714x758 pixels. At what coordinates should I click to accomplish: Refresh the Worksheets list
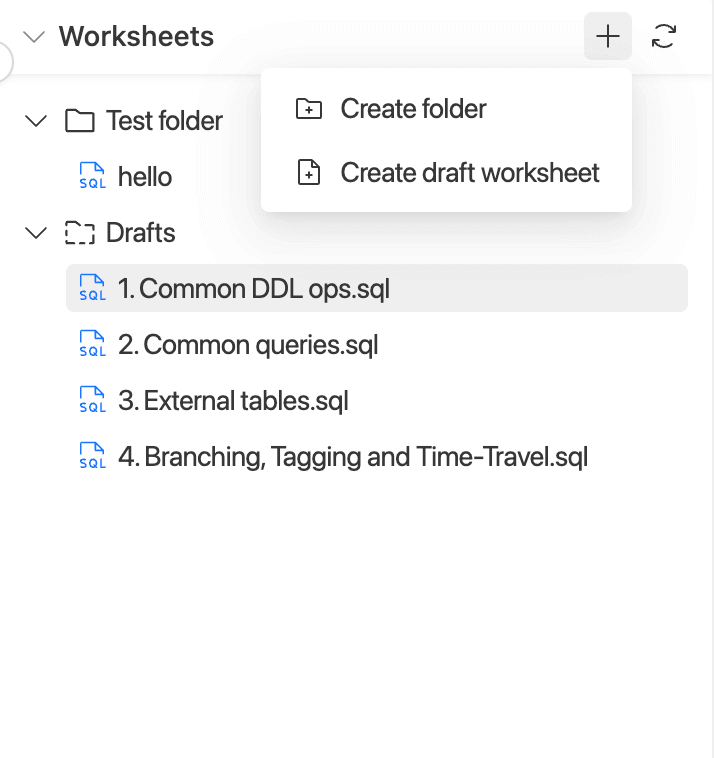click(x=664, y=36)
